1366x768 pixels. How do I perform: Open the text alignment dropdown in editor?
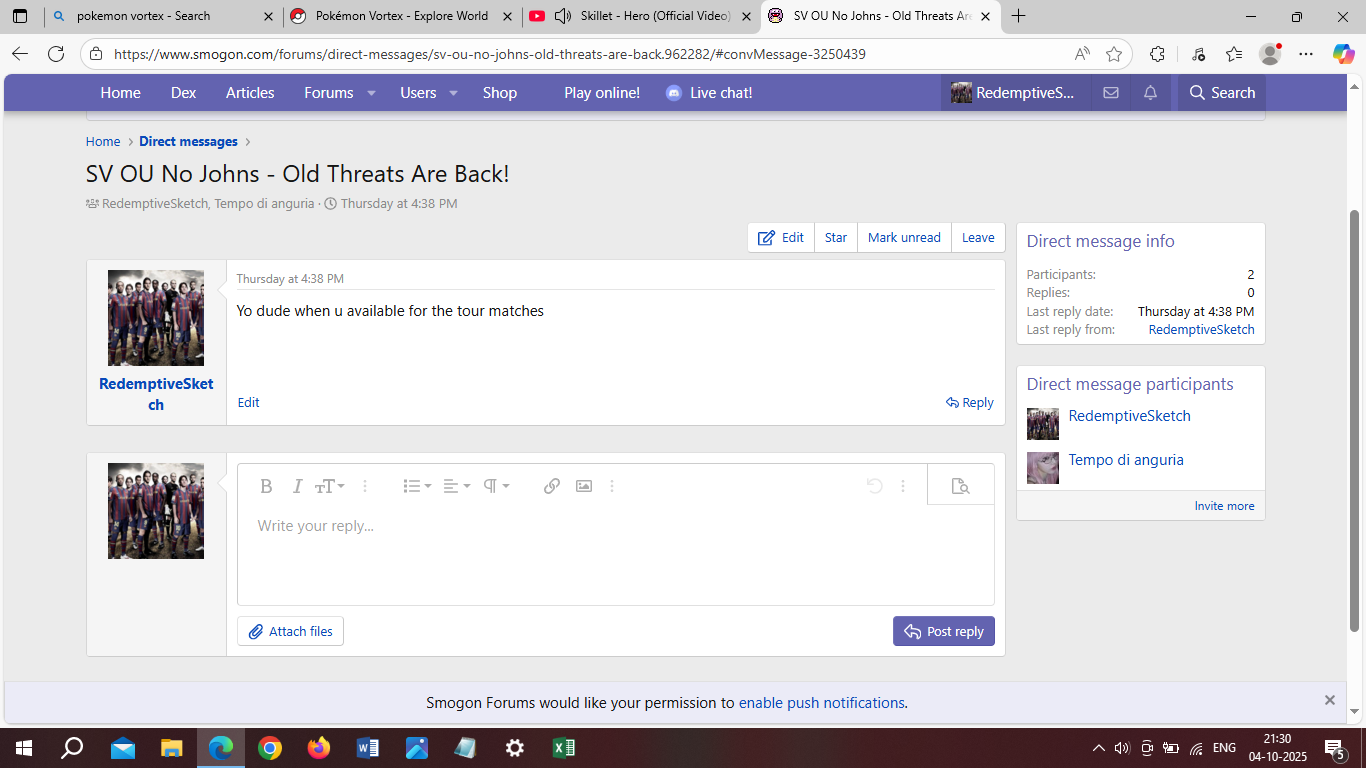(x=456, y=486)
